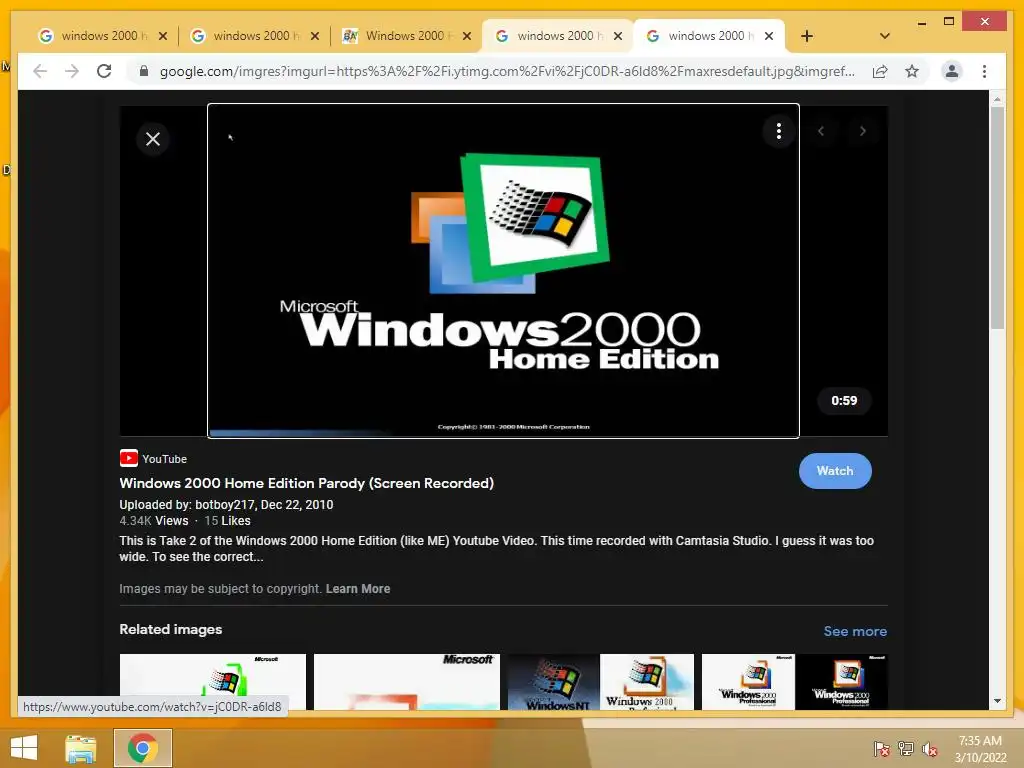This screenshot has height=768, width=1024.
Task: Open the image options three-dot menu
Action: point(778,131)
